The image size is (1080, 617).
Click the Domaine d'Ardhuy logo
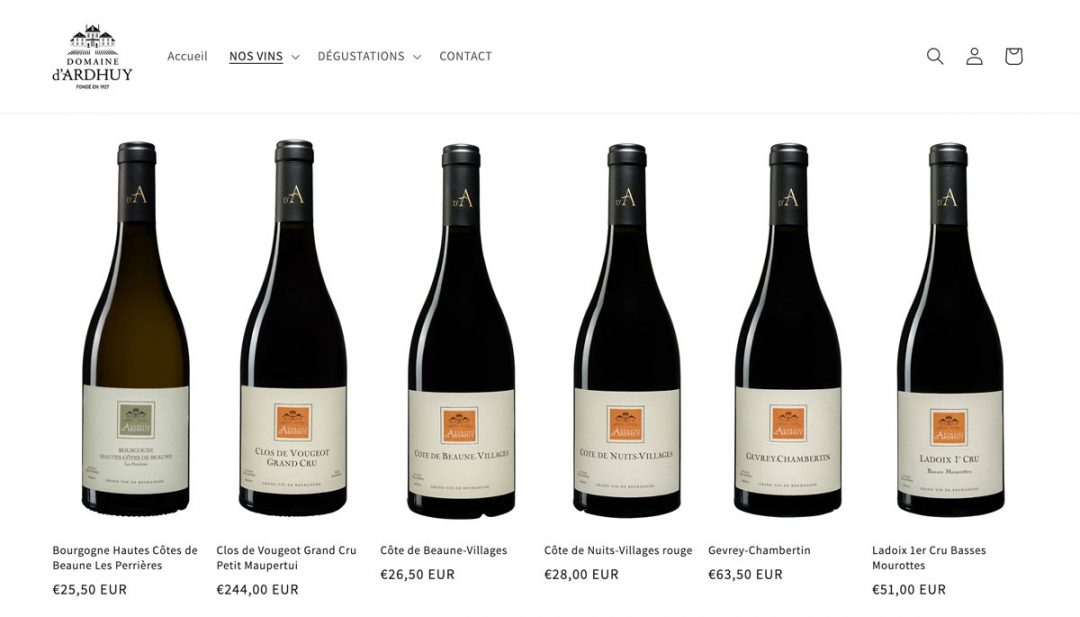(x=92, y=56)
